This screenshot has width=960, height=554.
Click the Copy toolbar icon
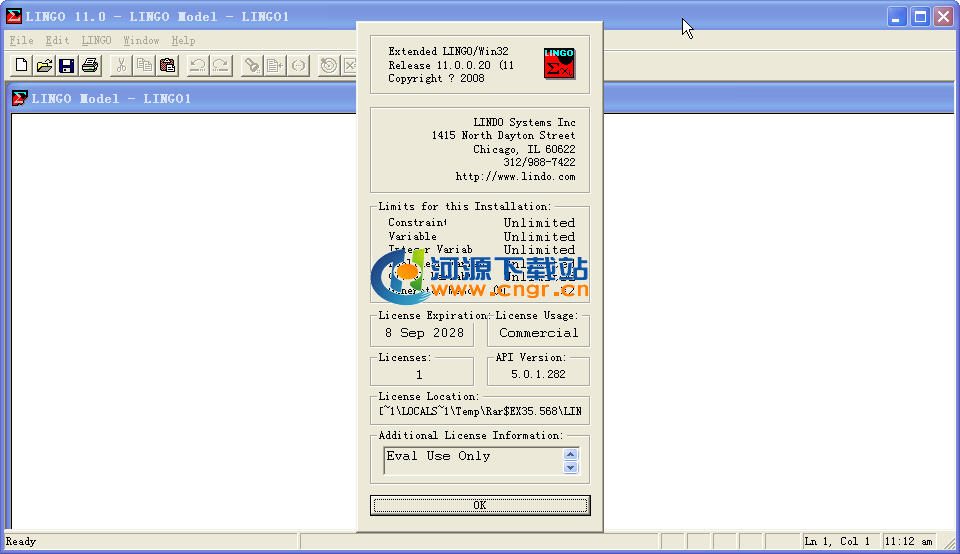click(144, 66)
